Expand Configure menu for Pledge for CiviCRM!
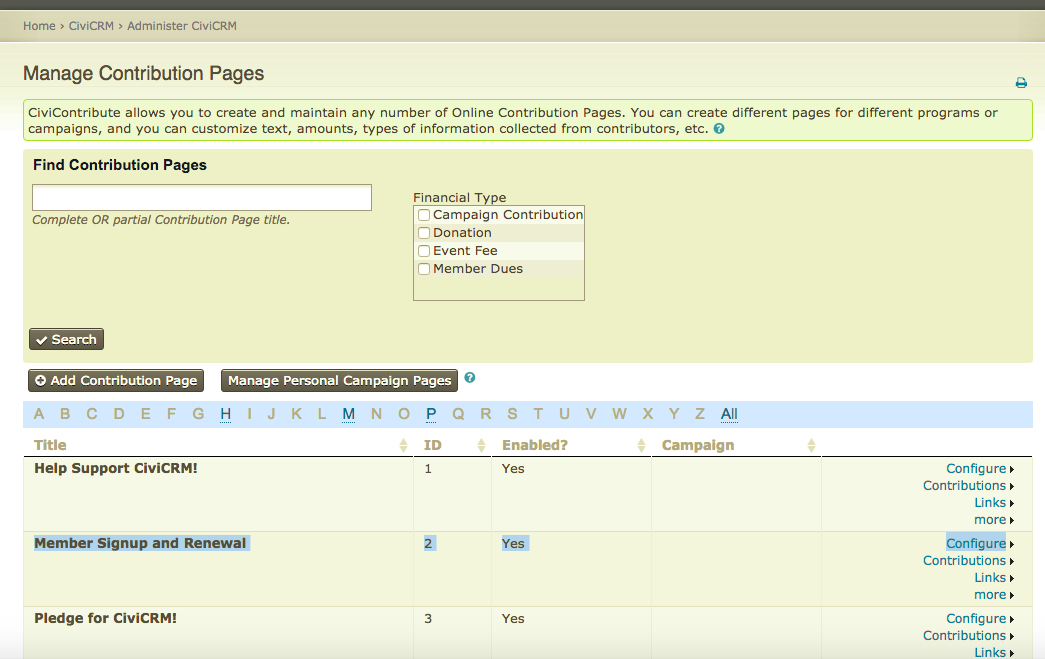Screen dimensions: 1045x659 click(x=980, y=618)
